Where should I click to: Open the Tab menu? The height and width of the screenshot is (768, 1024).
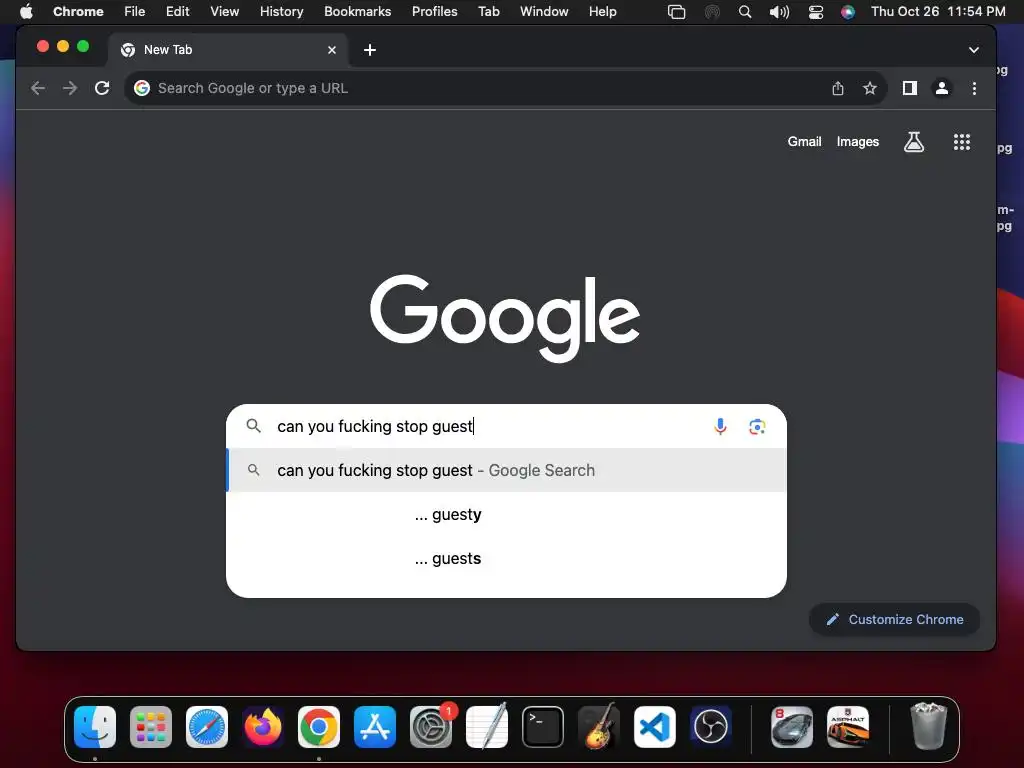click(488, 12)
